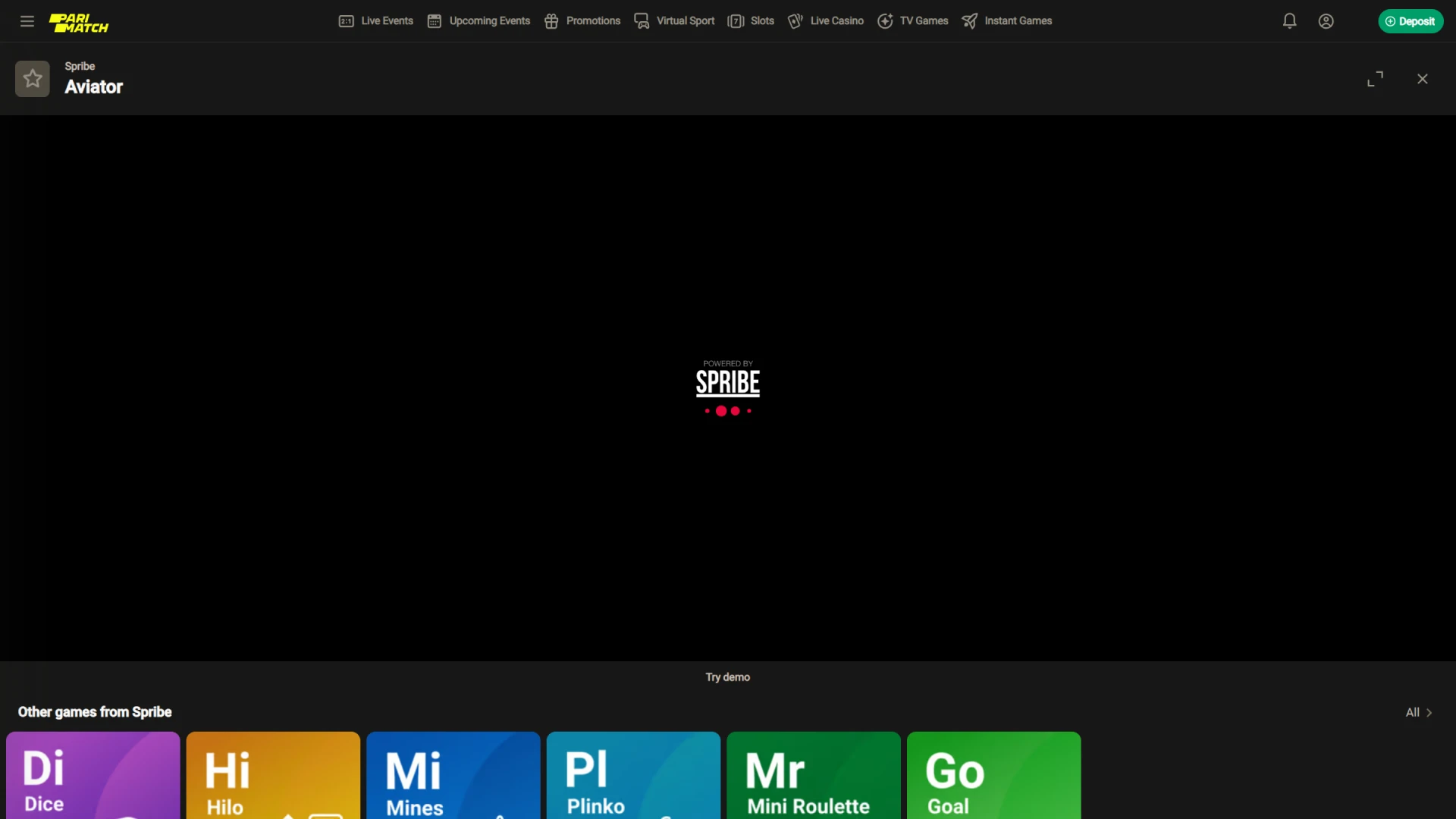Toggle favorite star for Aviator

tap(33, 78)
